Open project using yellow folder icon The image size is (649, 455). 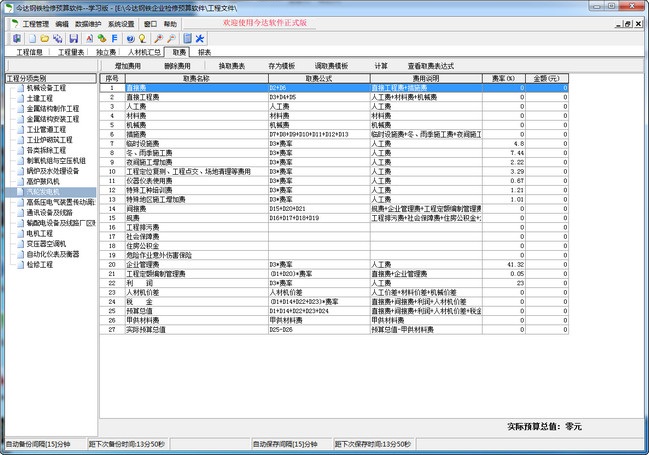tap(45, 39)
